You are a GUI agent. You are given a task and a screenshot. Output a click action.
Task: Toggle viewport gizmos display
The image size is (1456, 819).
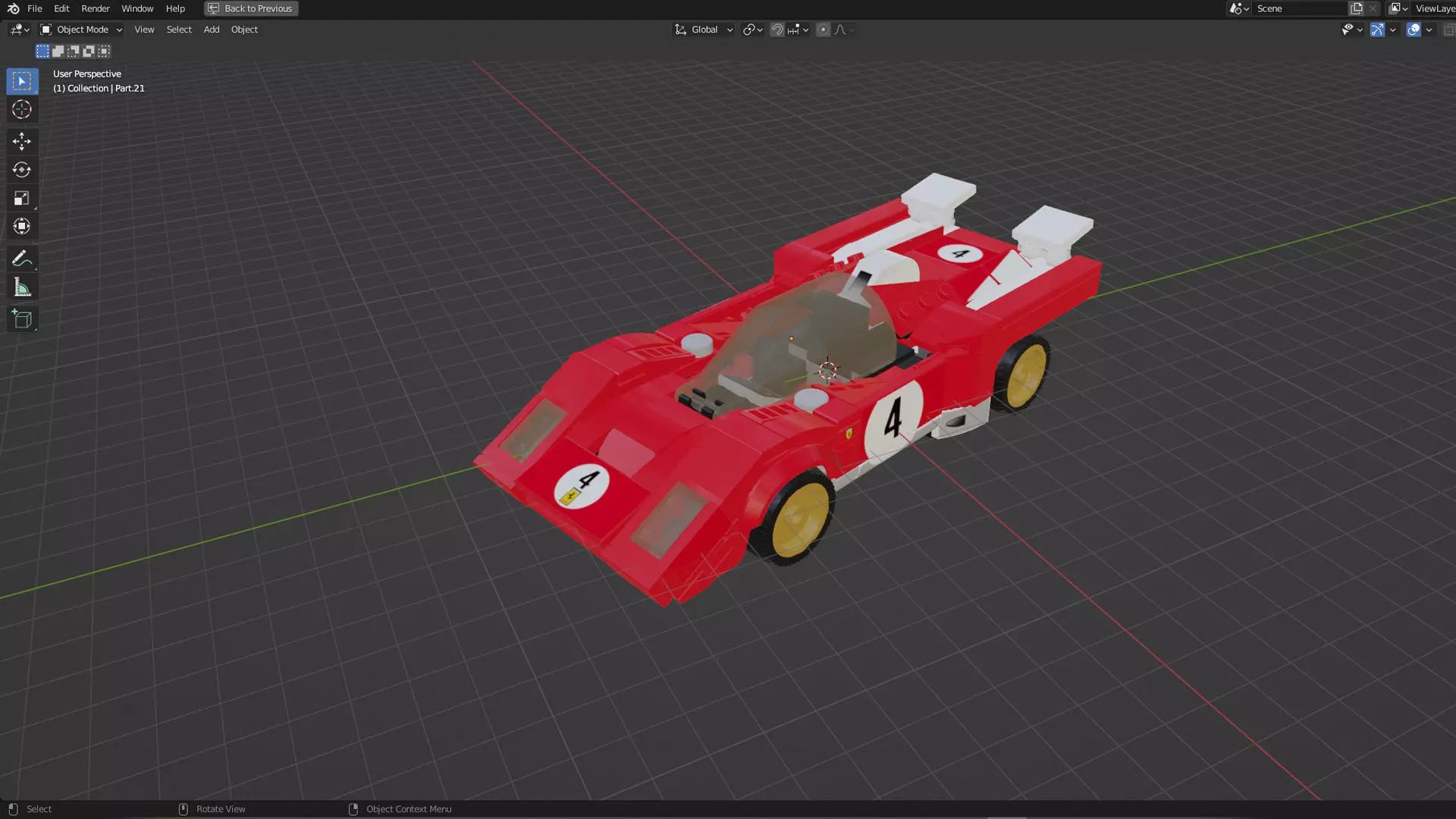click(x=1377, y=30)
